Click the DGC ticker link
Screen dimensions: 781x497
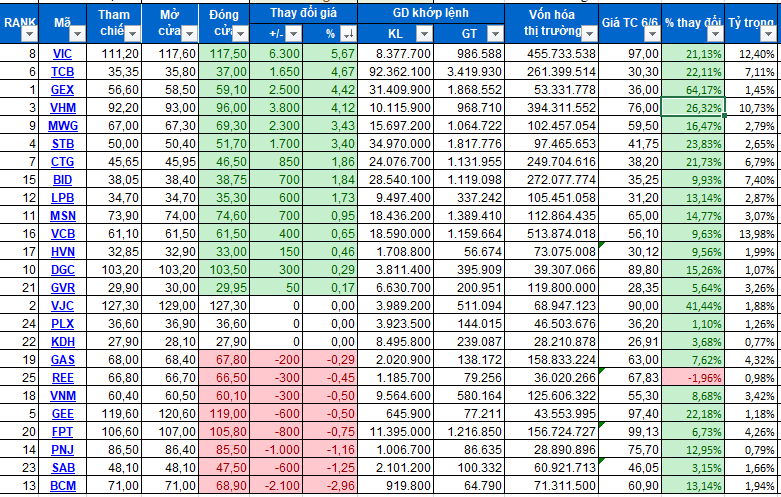pos(62,270)
